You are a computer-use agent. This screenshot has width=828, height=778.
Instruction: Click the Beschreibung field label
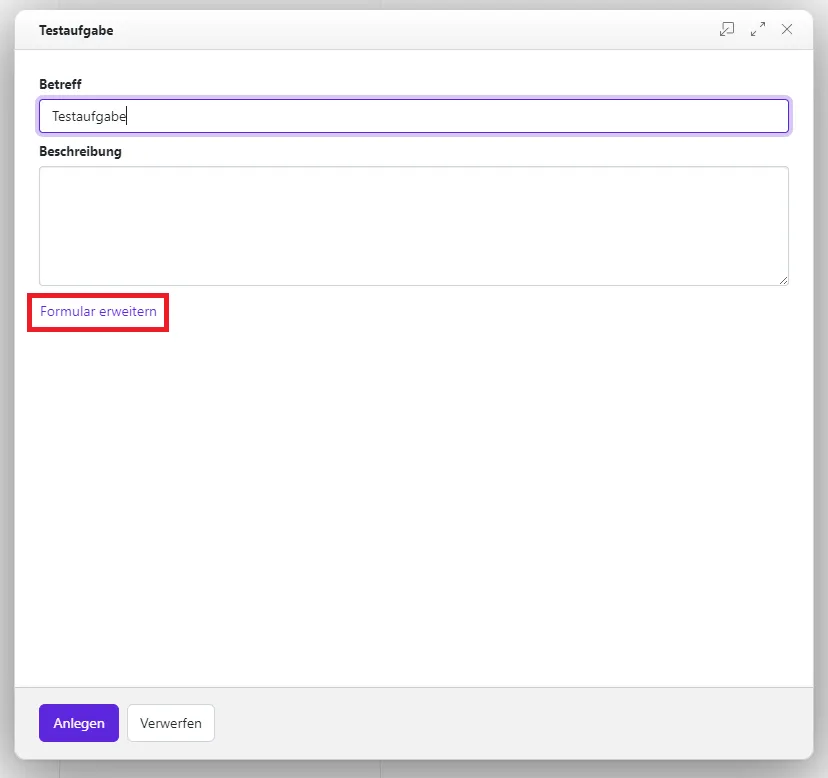80,152
